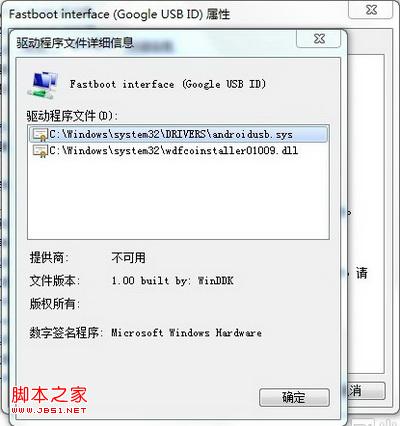Click the 不可用 provider value
The height and width of the screenshot is (426, 400).
128,257
